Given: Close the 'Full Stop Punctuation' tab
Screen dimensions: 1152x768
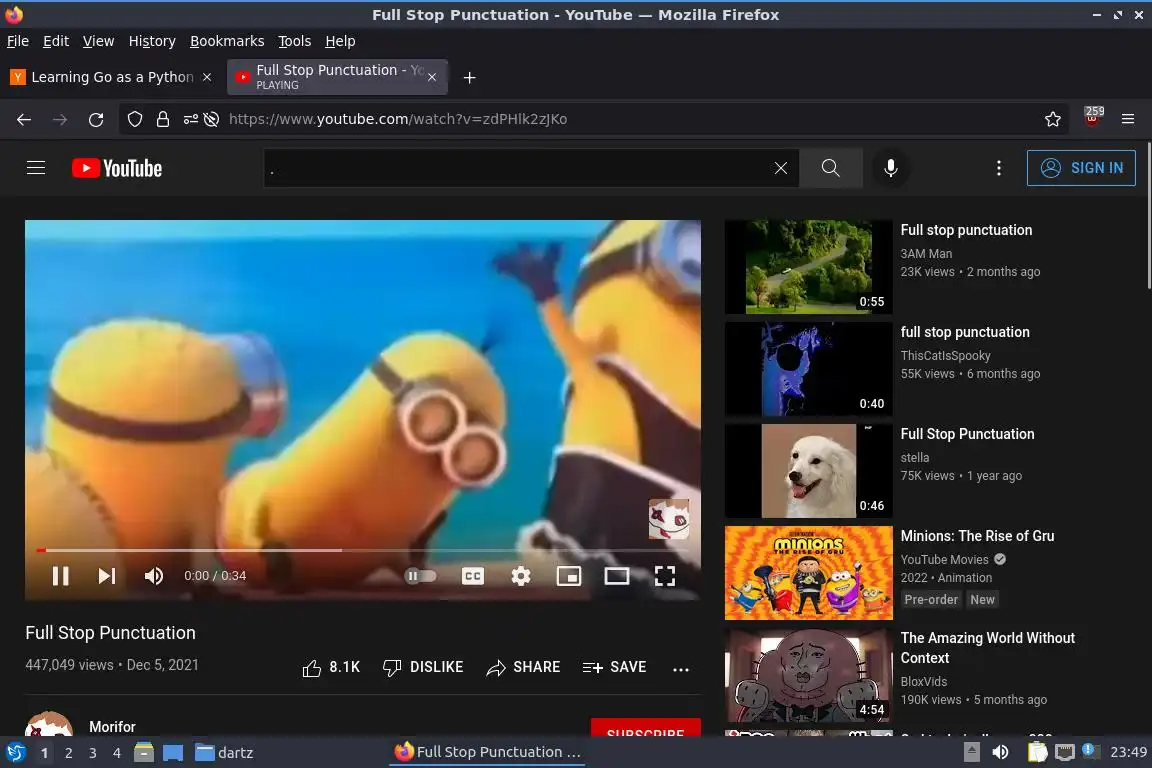Looking at the screenshot, I should coord(432,77).
